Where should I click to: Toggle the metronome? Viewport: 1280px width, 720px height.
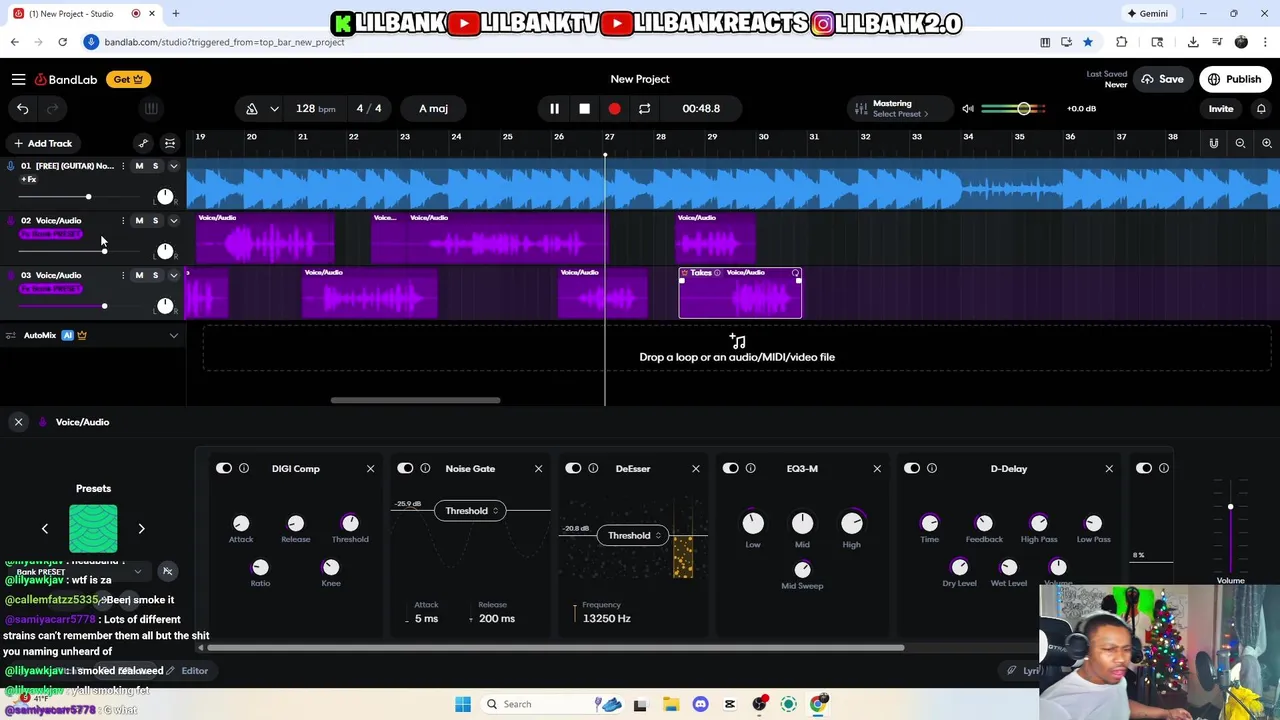coord(252,108)
